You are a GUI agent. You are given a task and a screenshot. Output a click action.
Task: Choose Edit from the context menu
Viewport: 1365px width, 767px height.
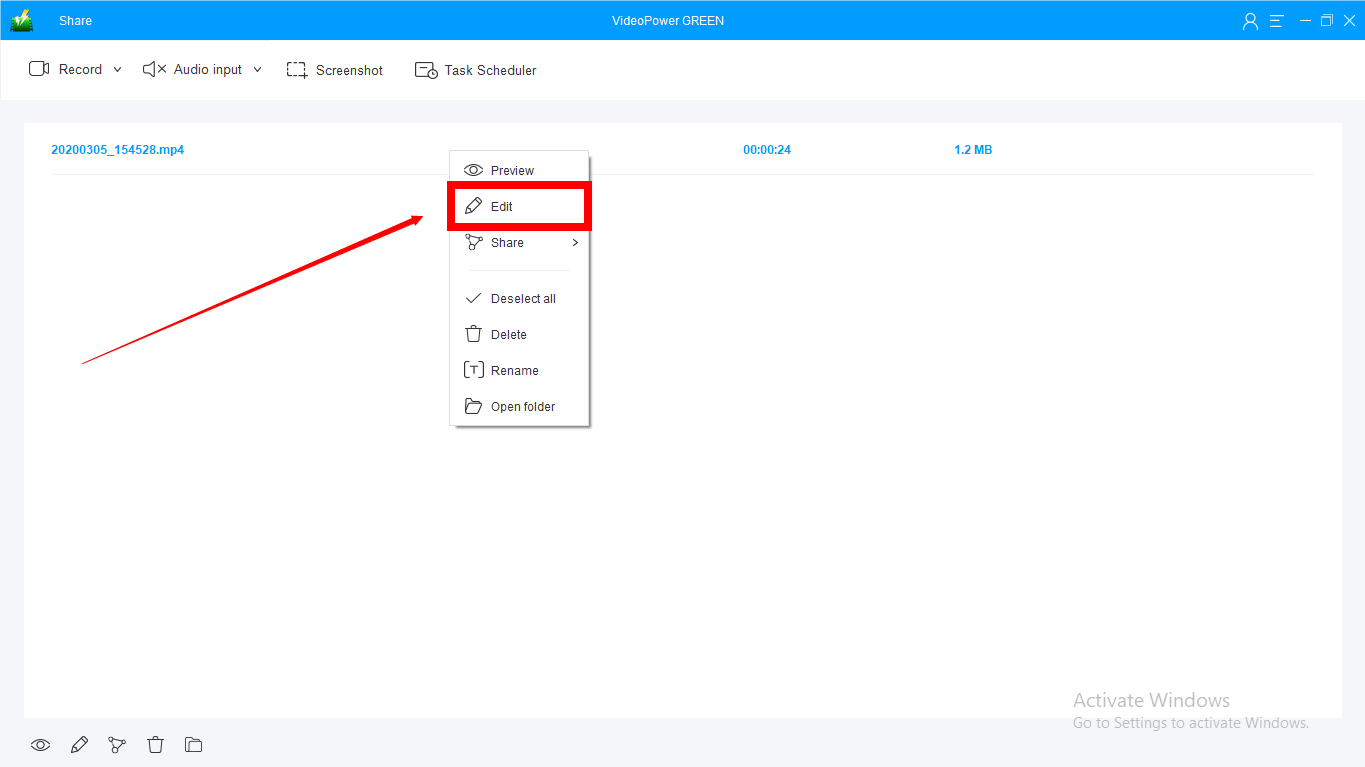pos(502,207)
